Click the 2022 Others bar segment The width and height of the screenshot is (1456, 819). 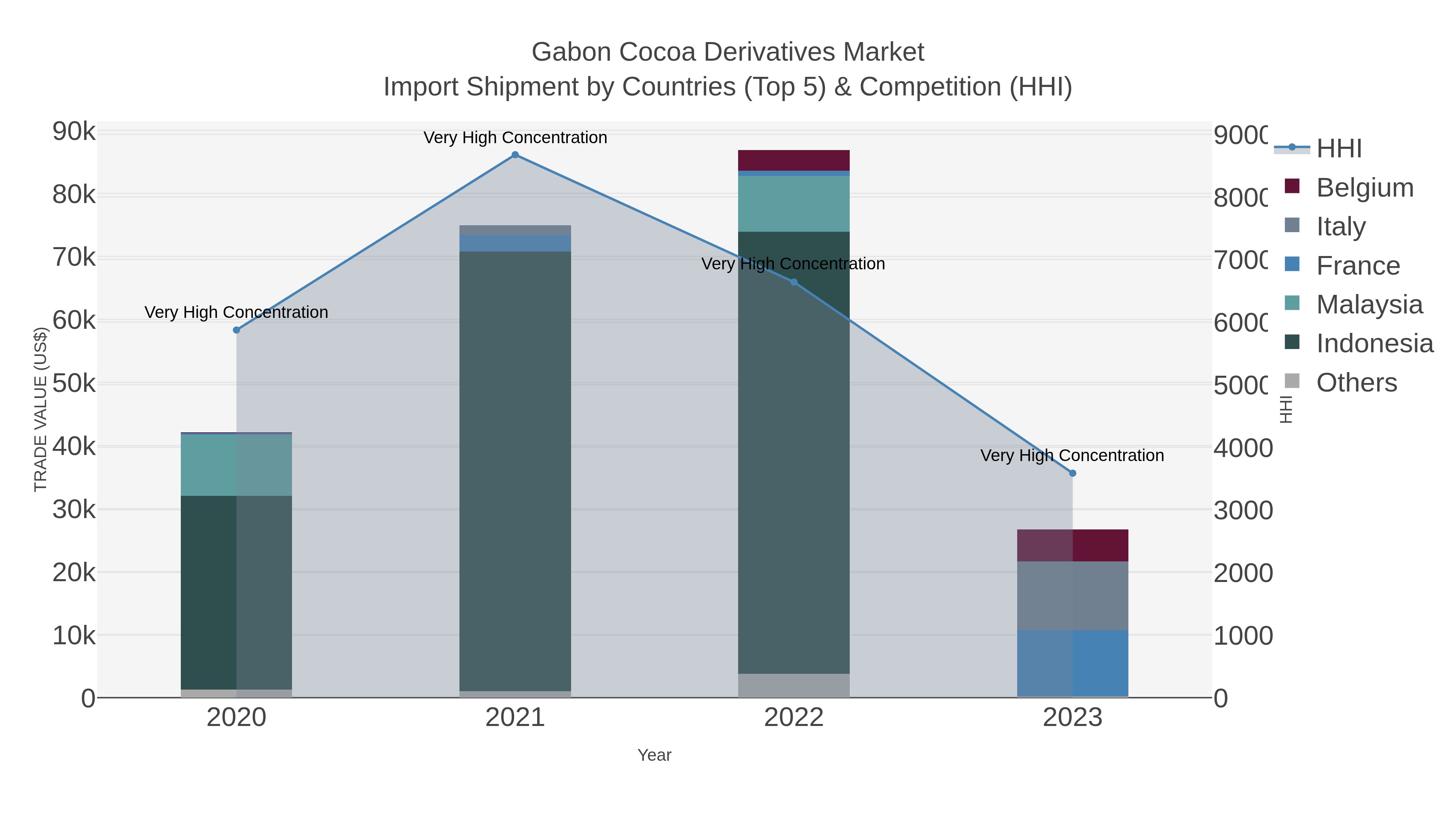click(794, 686)
